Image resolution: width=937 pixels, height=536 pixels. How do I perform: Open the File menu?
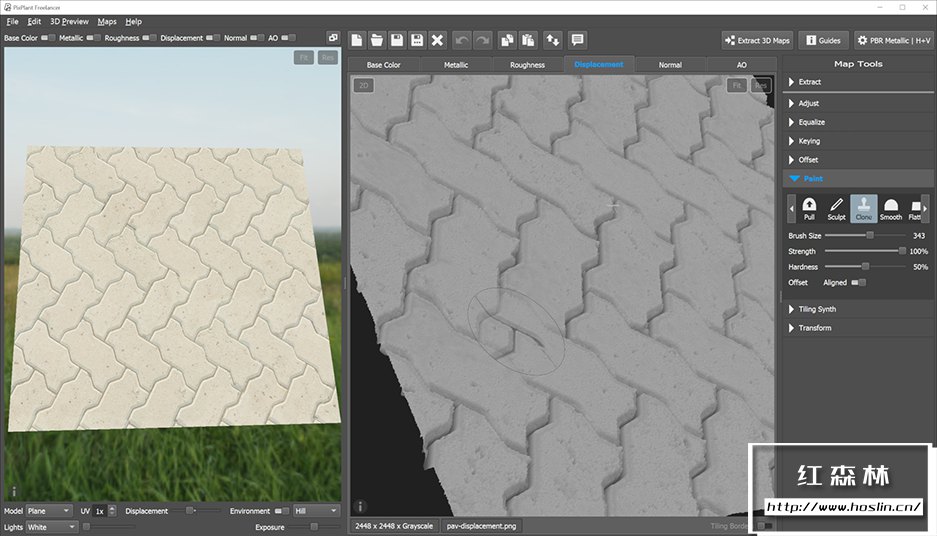coord(13,22)
